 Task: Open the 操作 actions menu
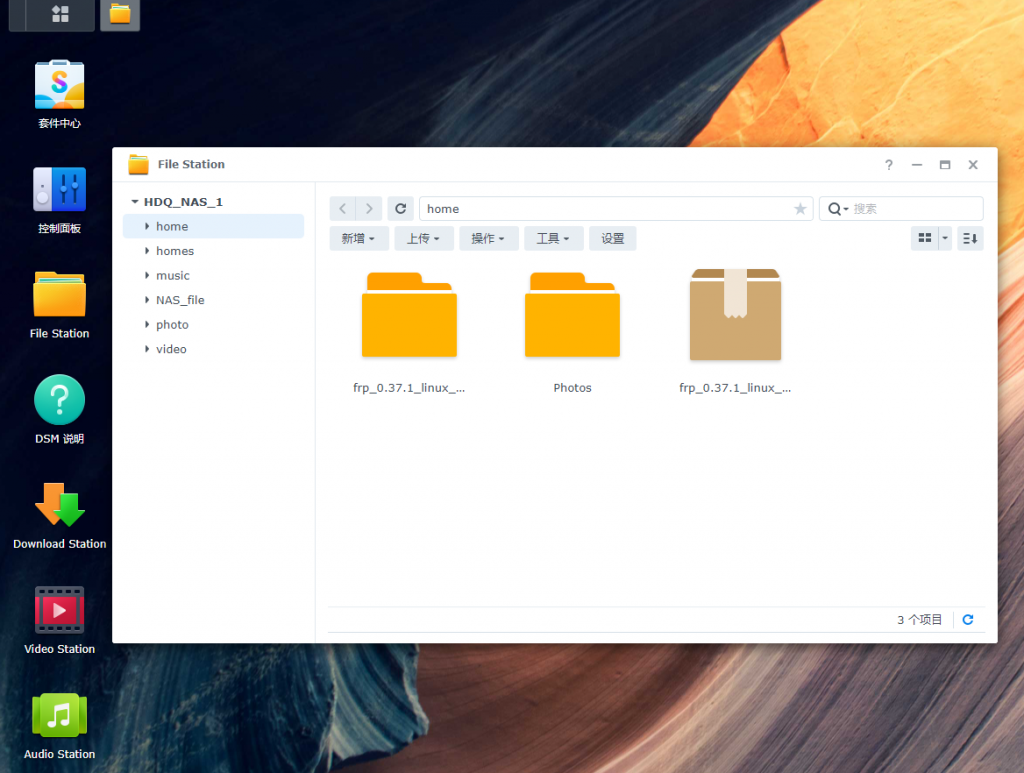489,238
